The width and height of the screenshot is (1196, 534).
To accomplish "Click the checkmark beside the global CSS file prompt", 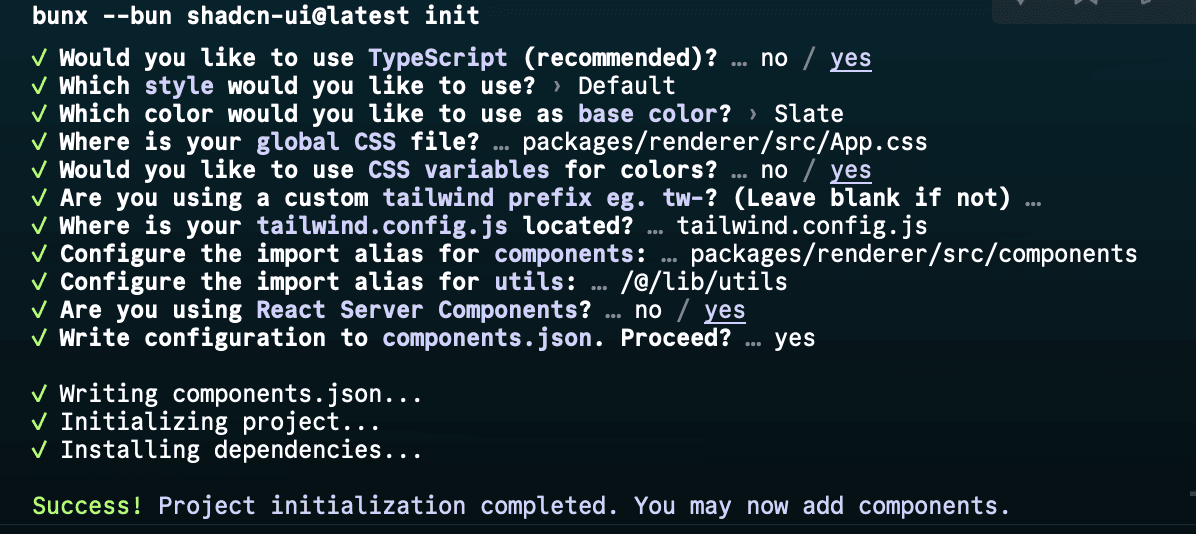I will click(40, 143).
